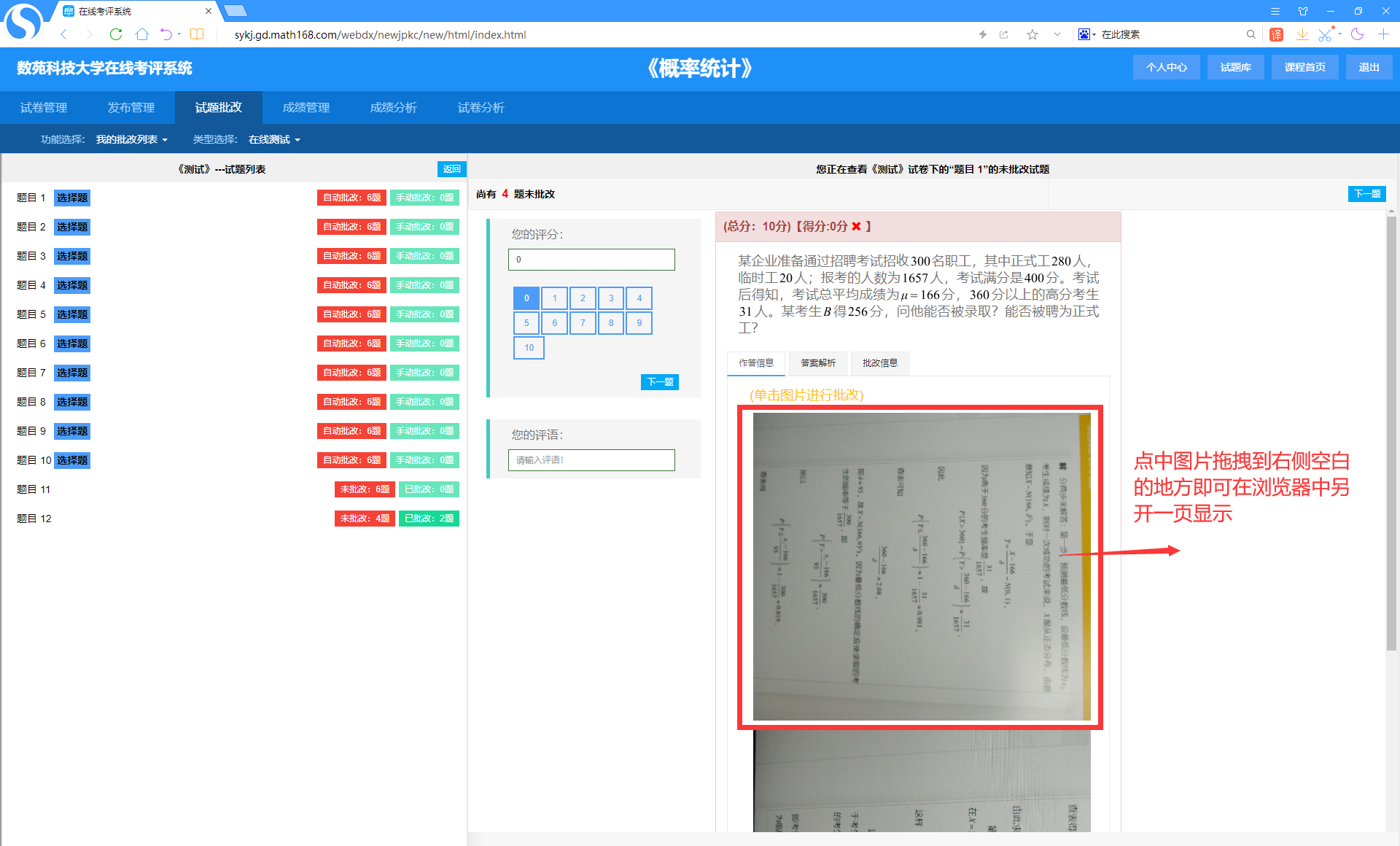This screenshot has width=1400, height=846.
Task: Click the Sogou browser logo
Action: 23,22
